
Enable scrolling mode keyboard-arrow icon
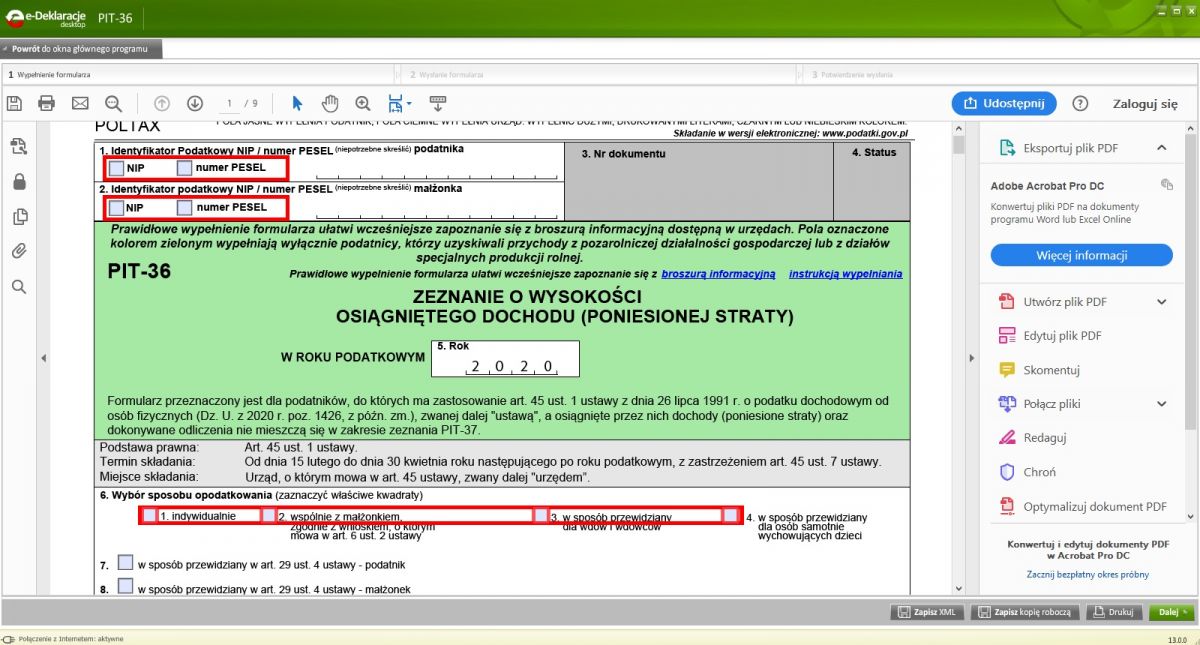point(437,102)
